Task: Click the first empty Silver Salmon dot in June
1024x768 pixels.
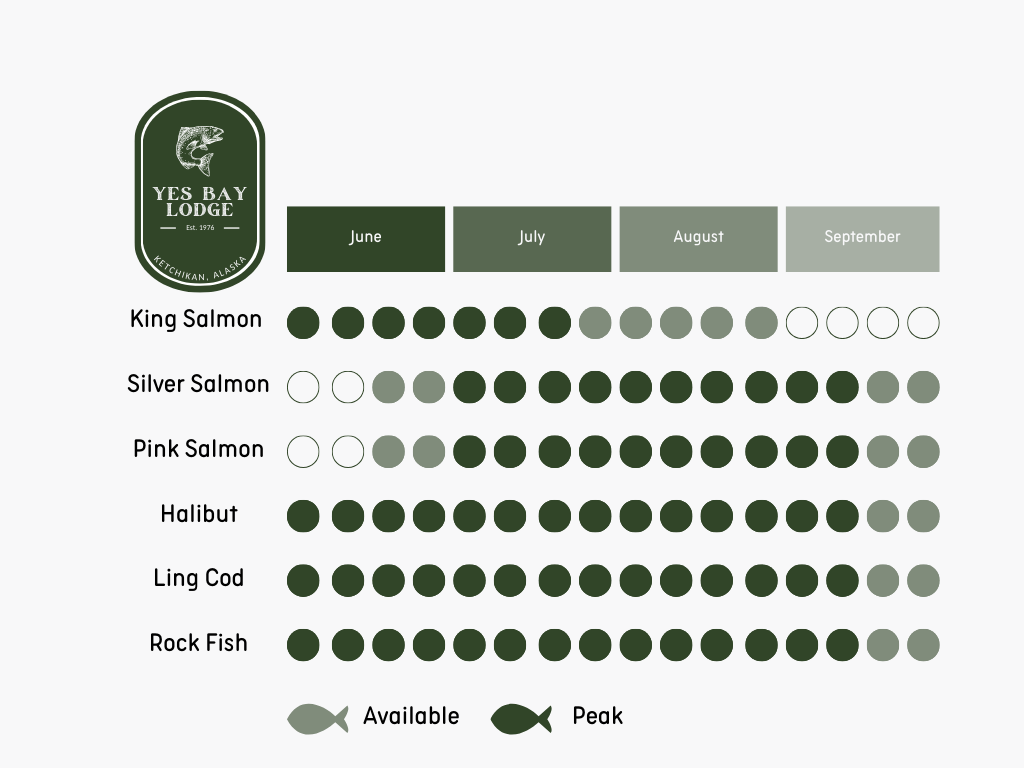Action: pos(303,387)
